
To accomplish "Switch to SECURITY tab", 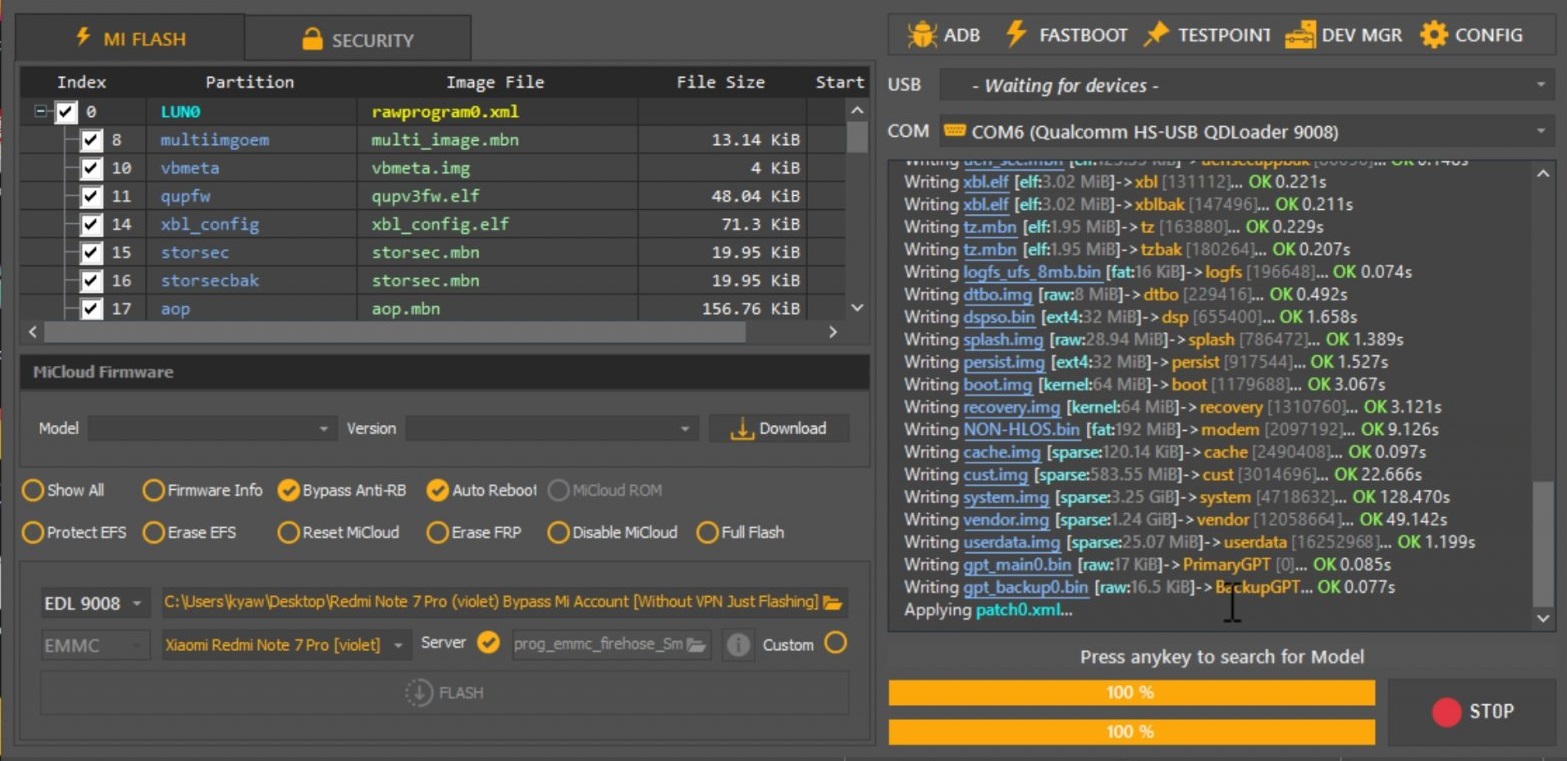I will click(357, 39).
